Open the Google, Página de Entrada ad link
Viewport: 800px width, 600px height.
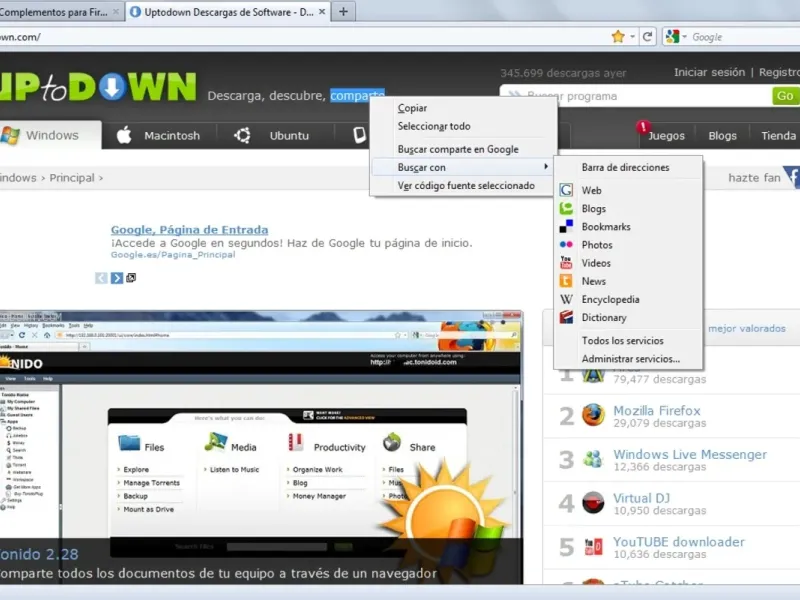[x=189, y=230]
